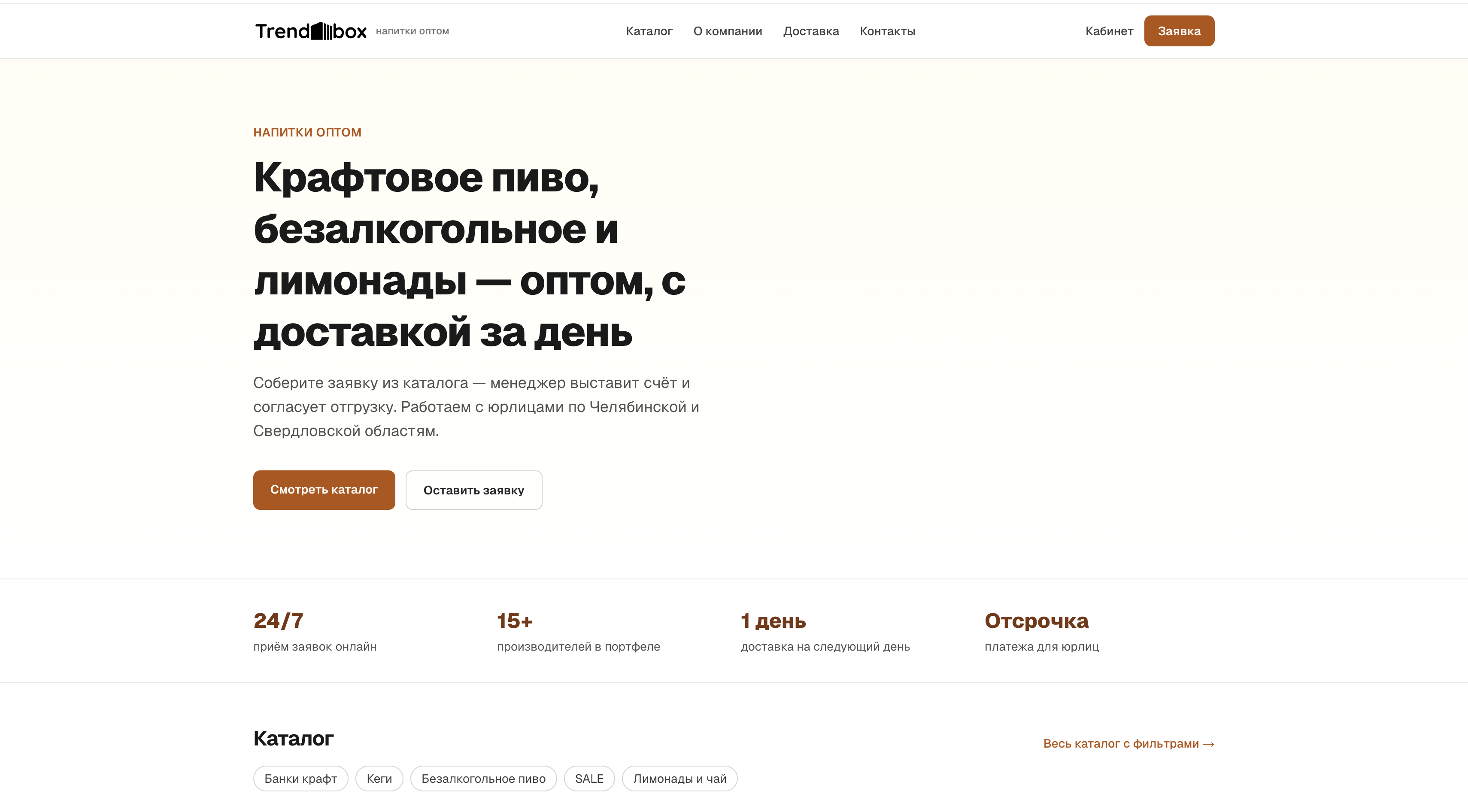Select the Банки крафт filter chip
This screenshot has width=1468, height=812.
point(300,779)
